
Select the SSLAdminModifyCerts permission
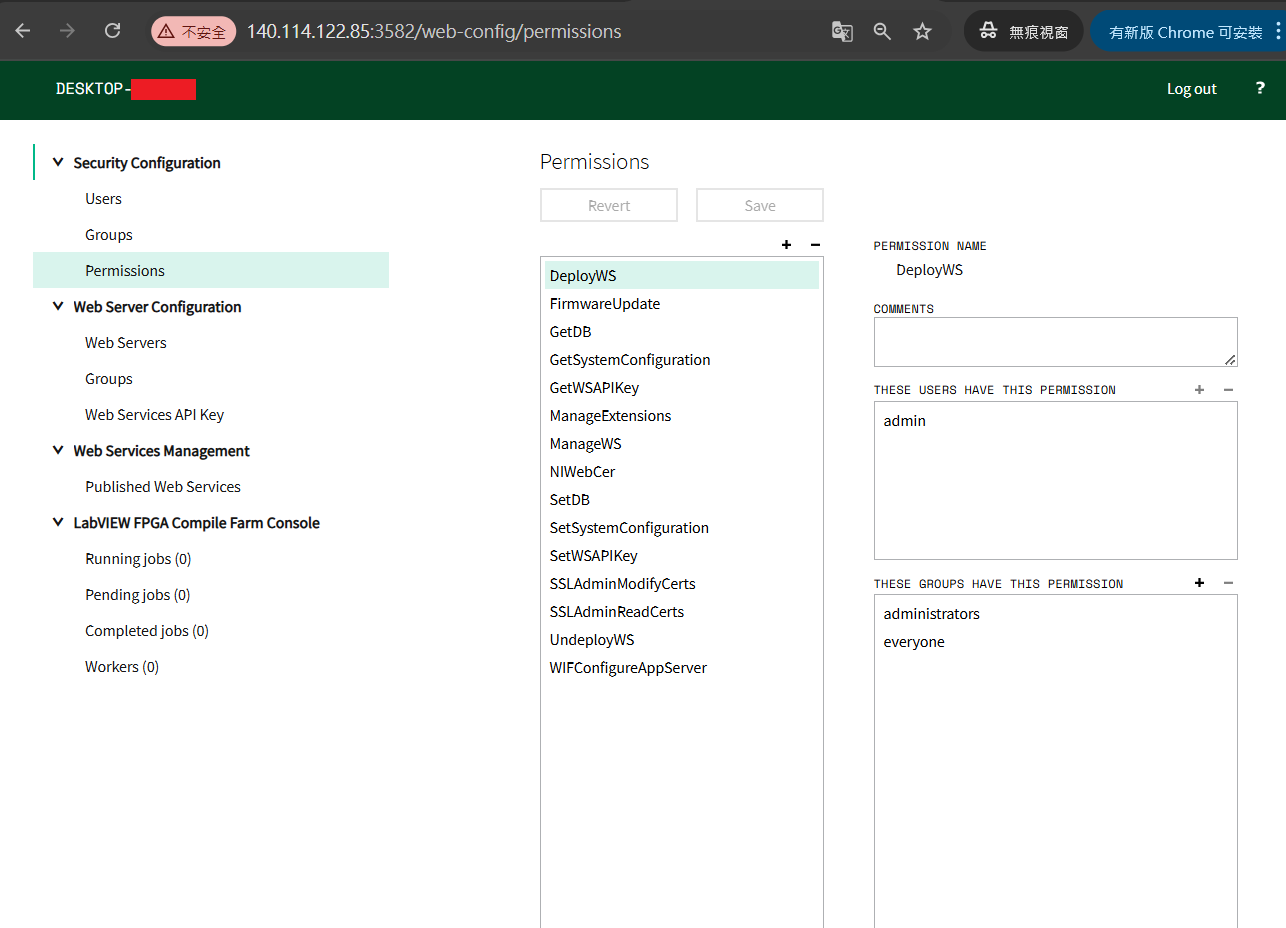click(x=682, y=584)
